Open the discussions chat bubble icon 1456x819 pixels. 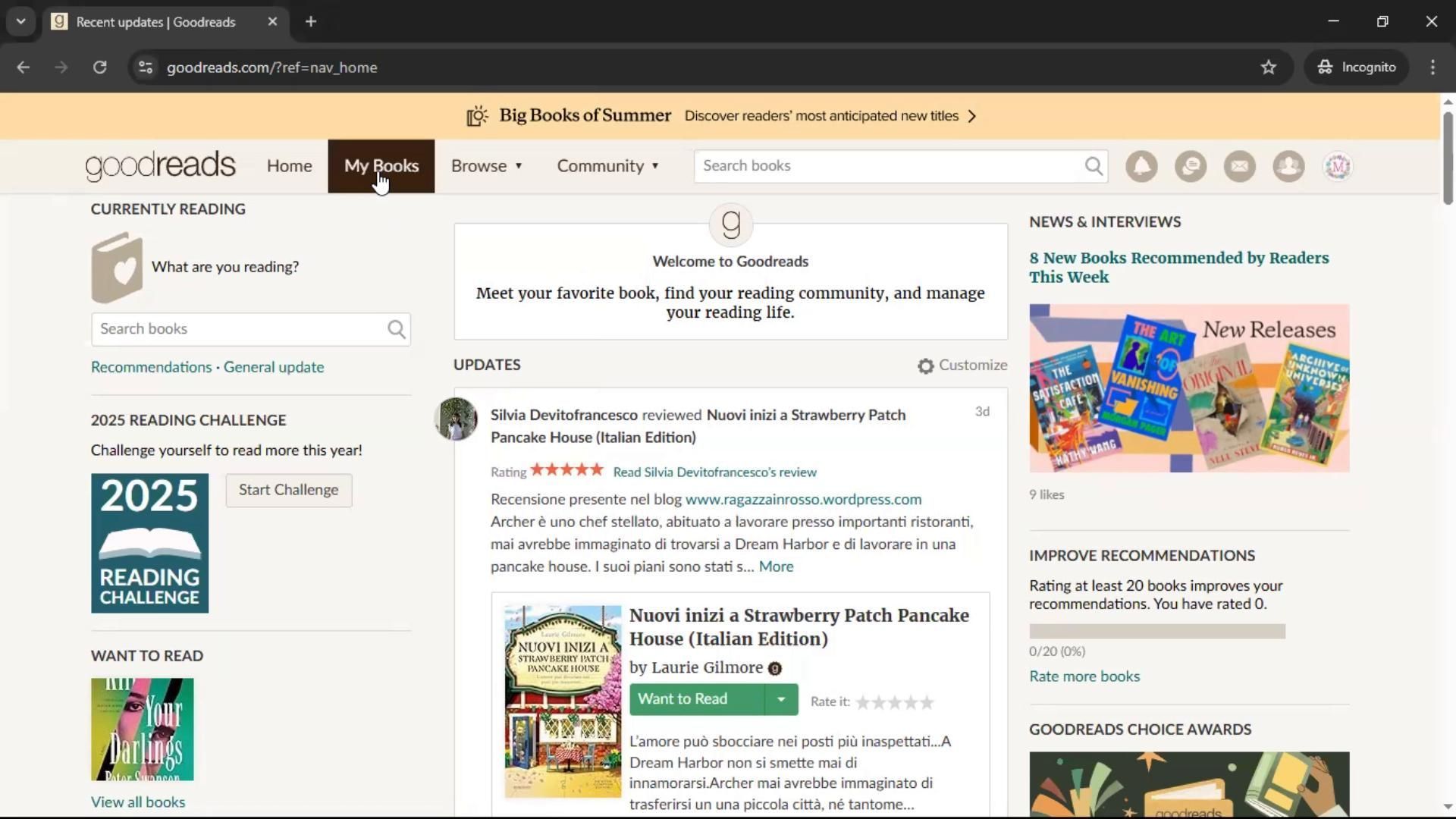point(1191,166)
